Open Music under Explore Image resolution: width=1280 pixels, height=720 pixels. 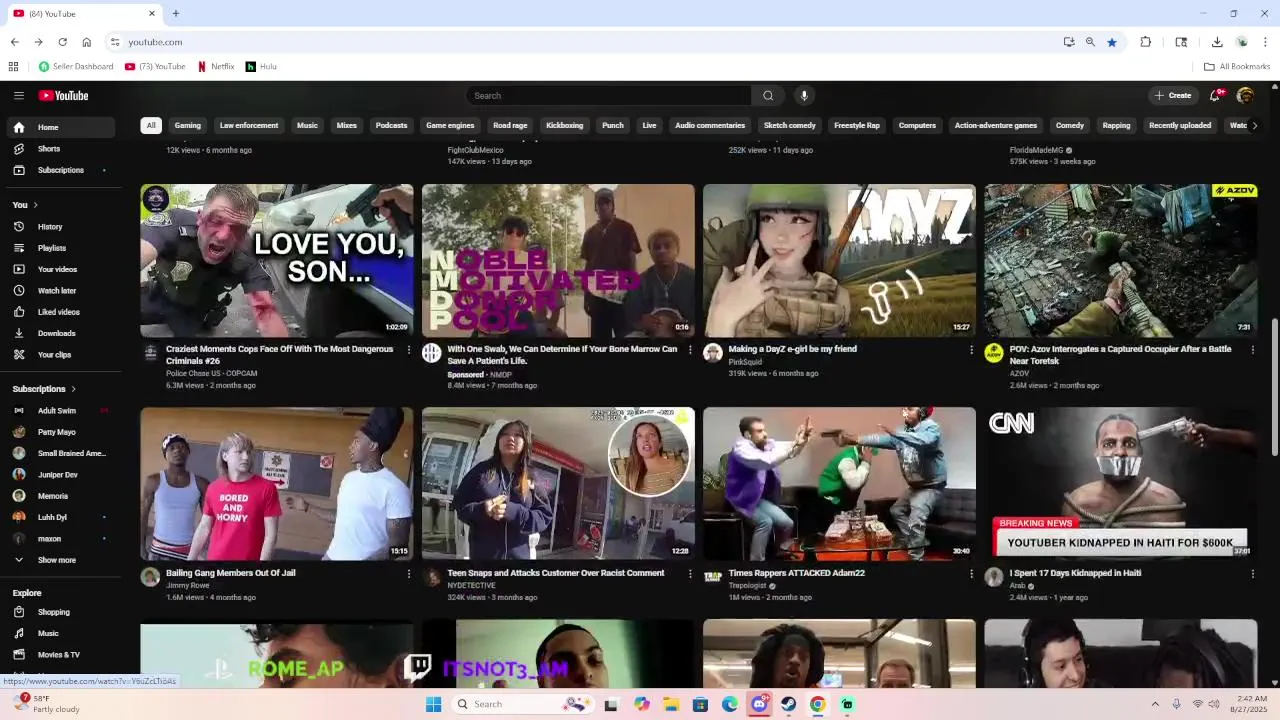[60, 633]
